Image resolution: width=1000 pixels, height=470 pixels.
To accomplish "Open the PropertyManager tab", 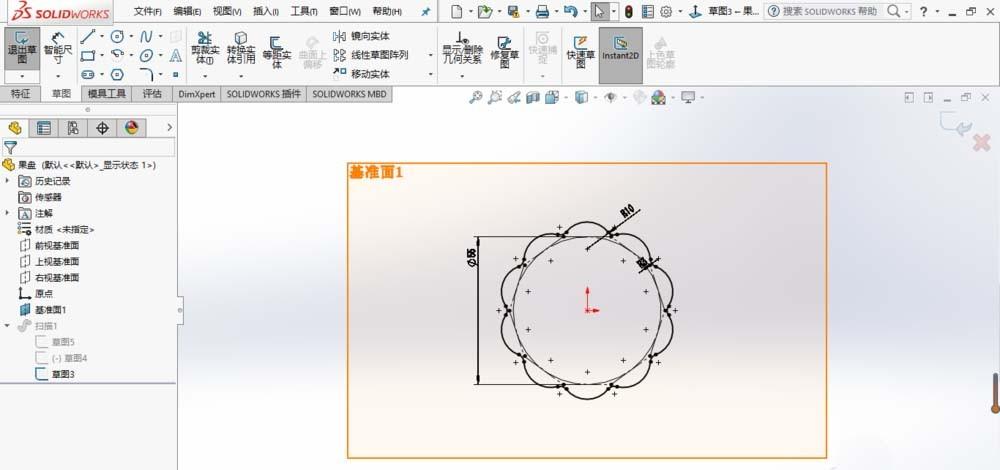I will [x=44, y=128].
